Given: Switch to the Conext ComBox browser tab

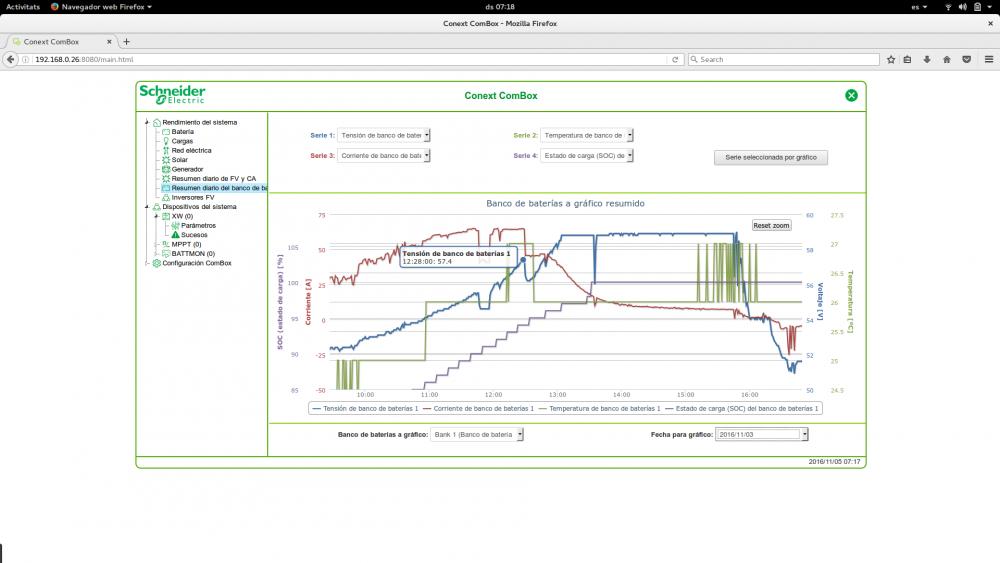Looking at the screenshot, I should tap(62, 41).
